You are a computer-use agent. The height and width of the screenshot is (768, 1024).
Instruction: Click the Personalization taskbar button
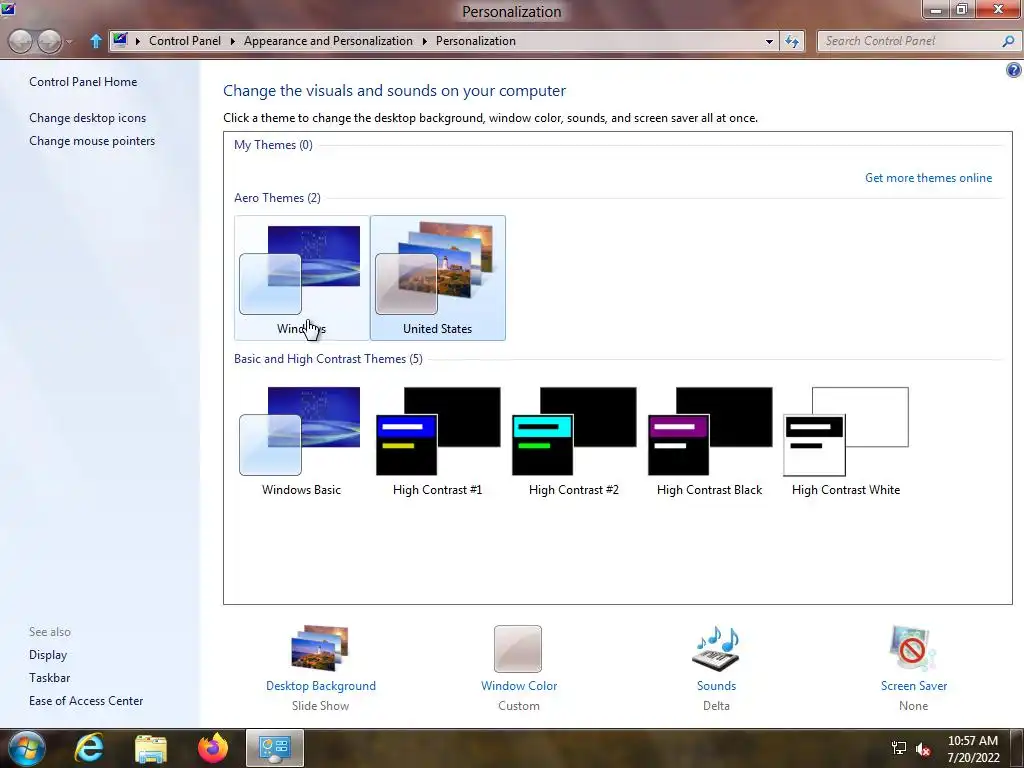(x=275, y=748)
